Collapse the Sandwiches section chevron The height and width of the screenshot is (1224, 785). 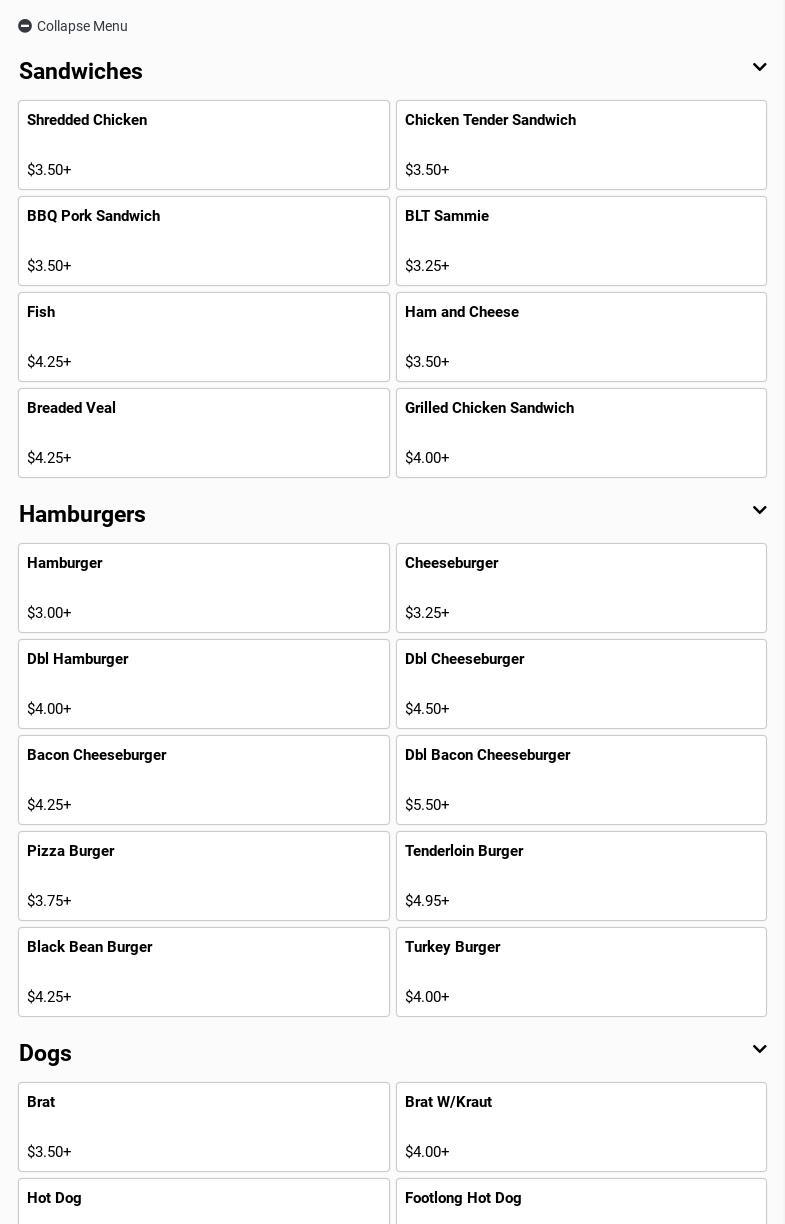[759, 68]
